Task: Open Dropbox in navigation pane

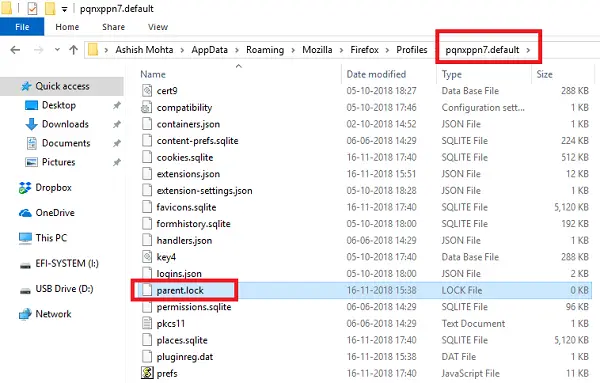Action: pos(53,187)
